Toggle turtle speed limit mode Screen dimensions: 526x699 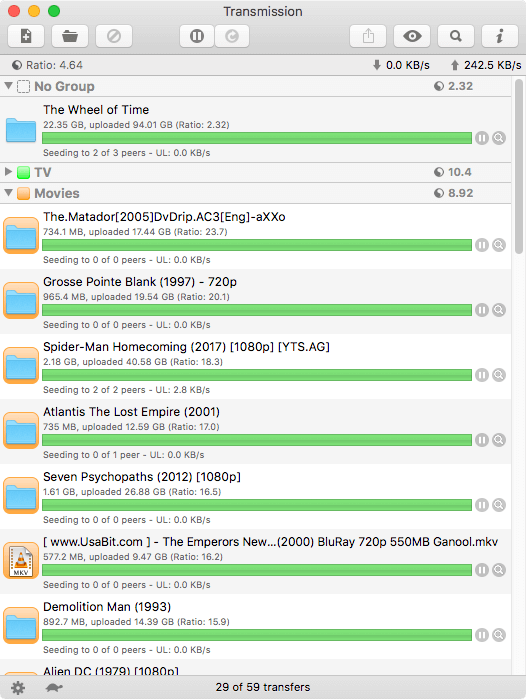coord(54,687)
